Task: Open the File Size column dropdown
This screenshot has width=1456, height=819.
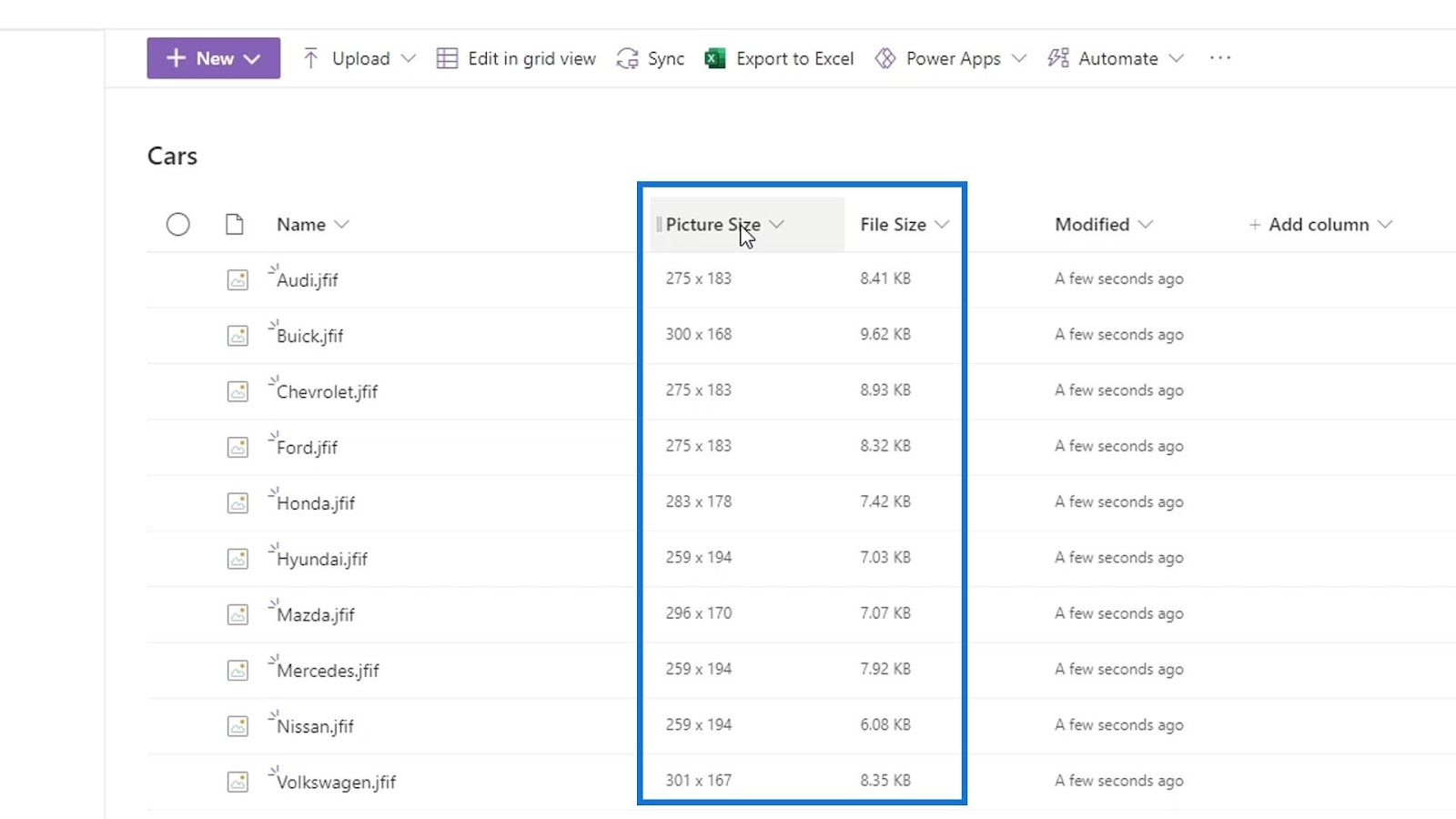Action: (942, 224)
